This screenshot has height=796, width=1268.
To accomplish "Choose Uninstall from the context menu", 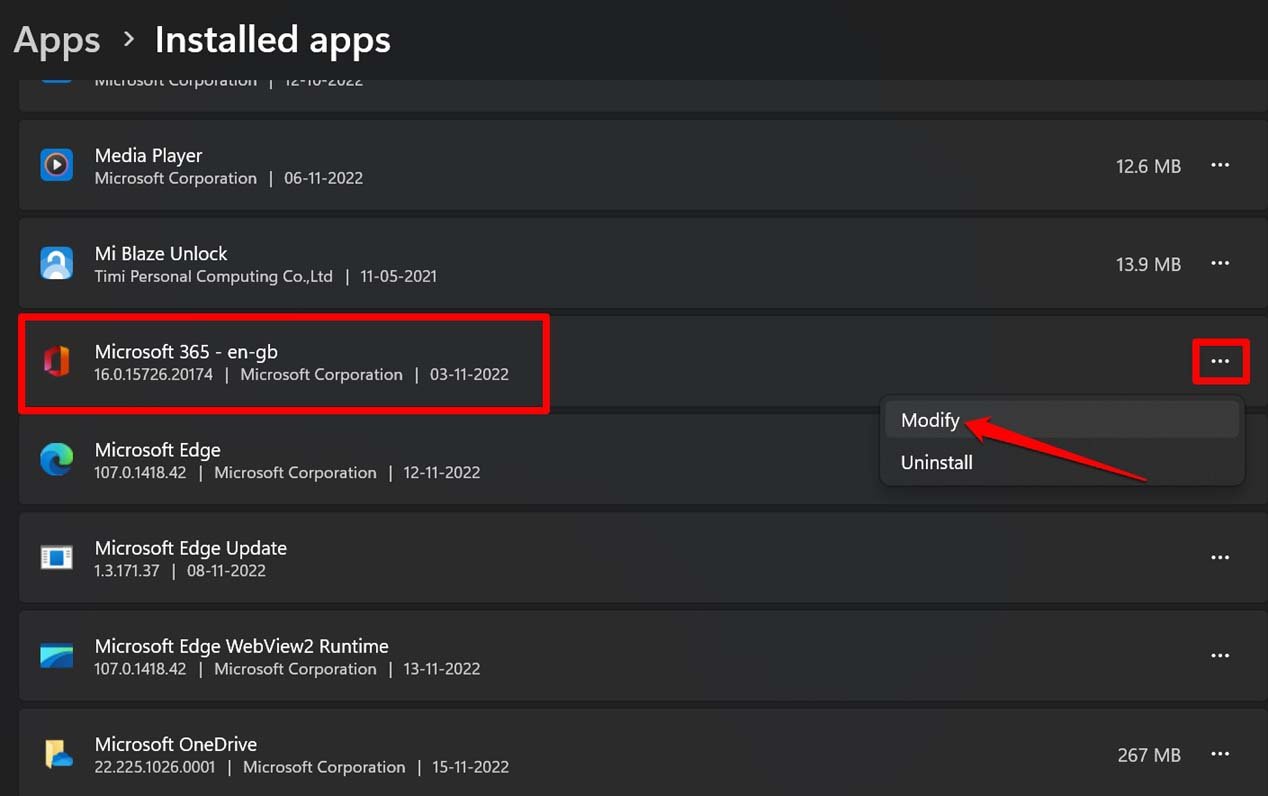I will 1062,463.
